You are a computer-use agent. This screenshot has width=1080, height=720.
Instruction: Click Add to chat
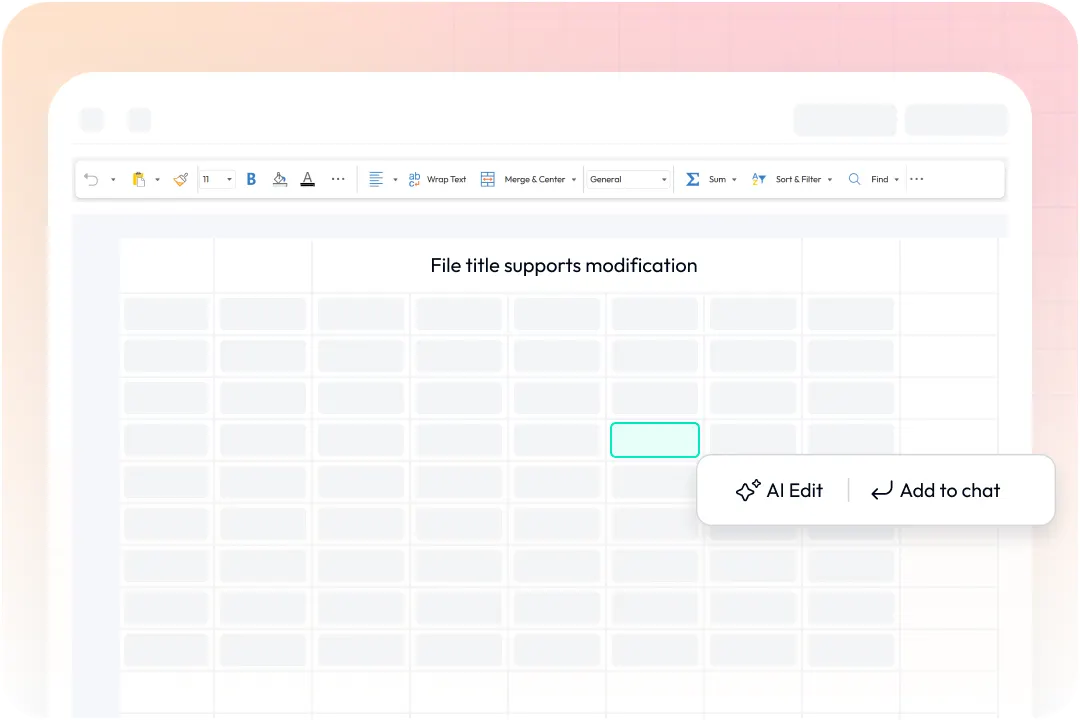click(936, 491)
